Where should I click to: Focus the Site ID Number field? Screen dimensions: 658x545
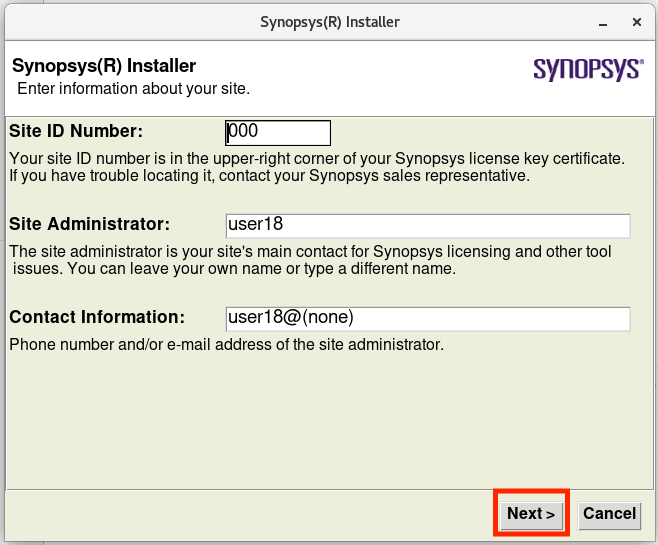[278, 133]
